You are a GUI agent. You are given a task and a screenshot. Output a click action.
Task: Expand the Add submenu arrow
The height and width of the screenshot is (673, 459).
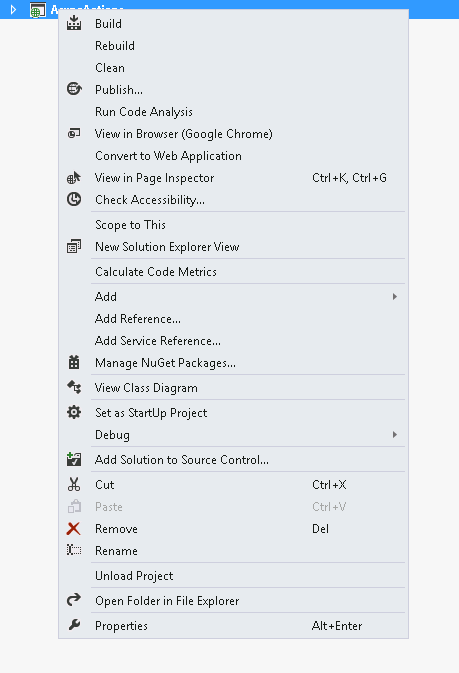pyautogui.click(x=395, y=297)
